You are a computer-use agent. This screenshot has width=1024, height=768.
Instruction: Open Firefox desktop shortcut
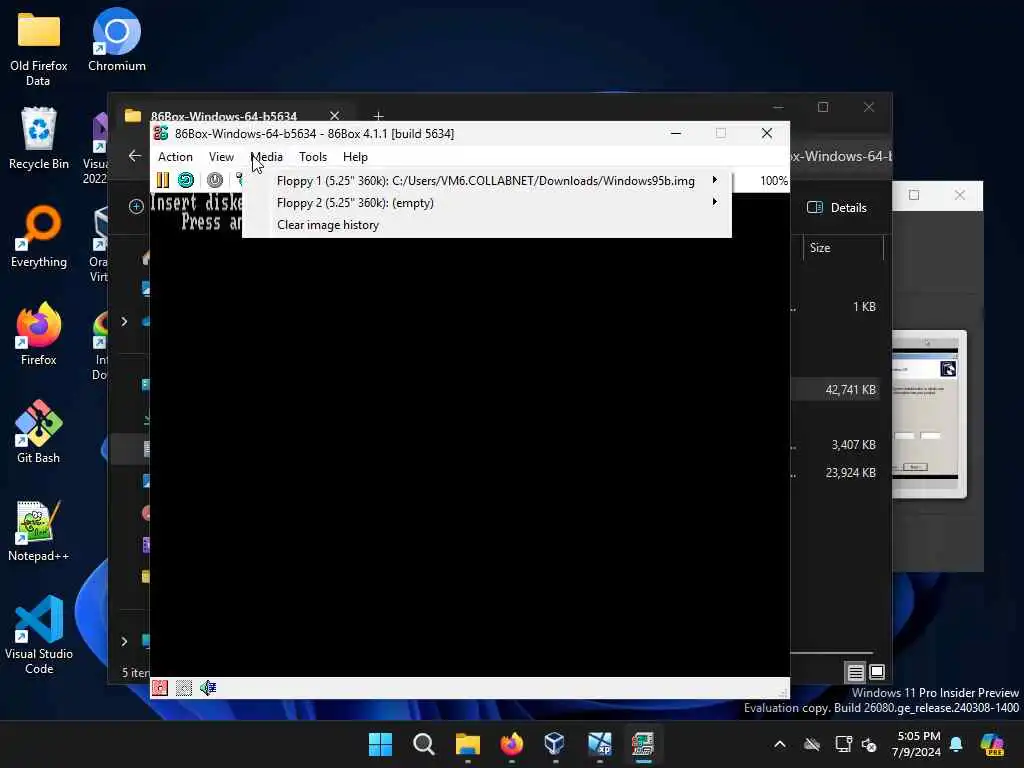[x=39, y=334]
